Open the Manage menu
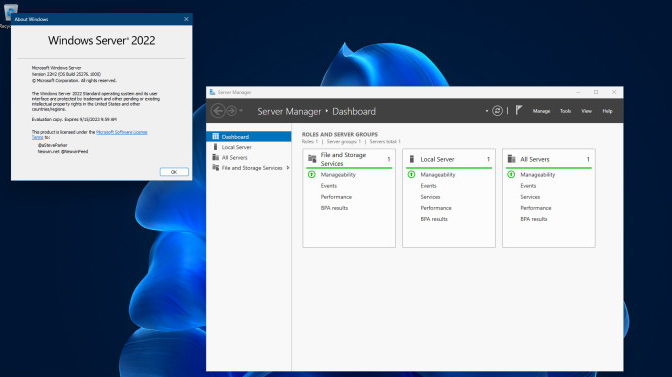Viewport: 672px width, 377px height. pyautogui.click(x=541, y=111)
